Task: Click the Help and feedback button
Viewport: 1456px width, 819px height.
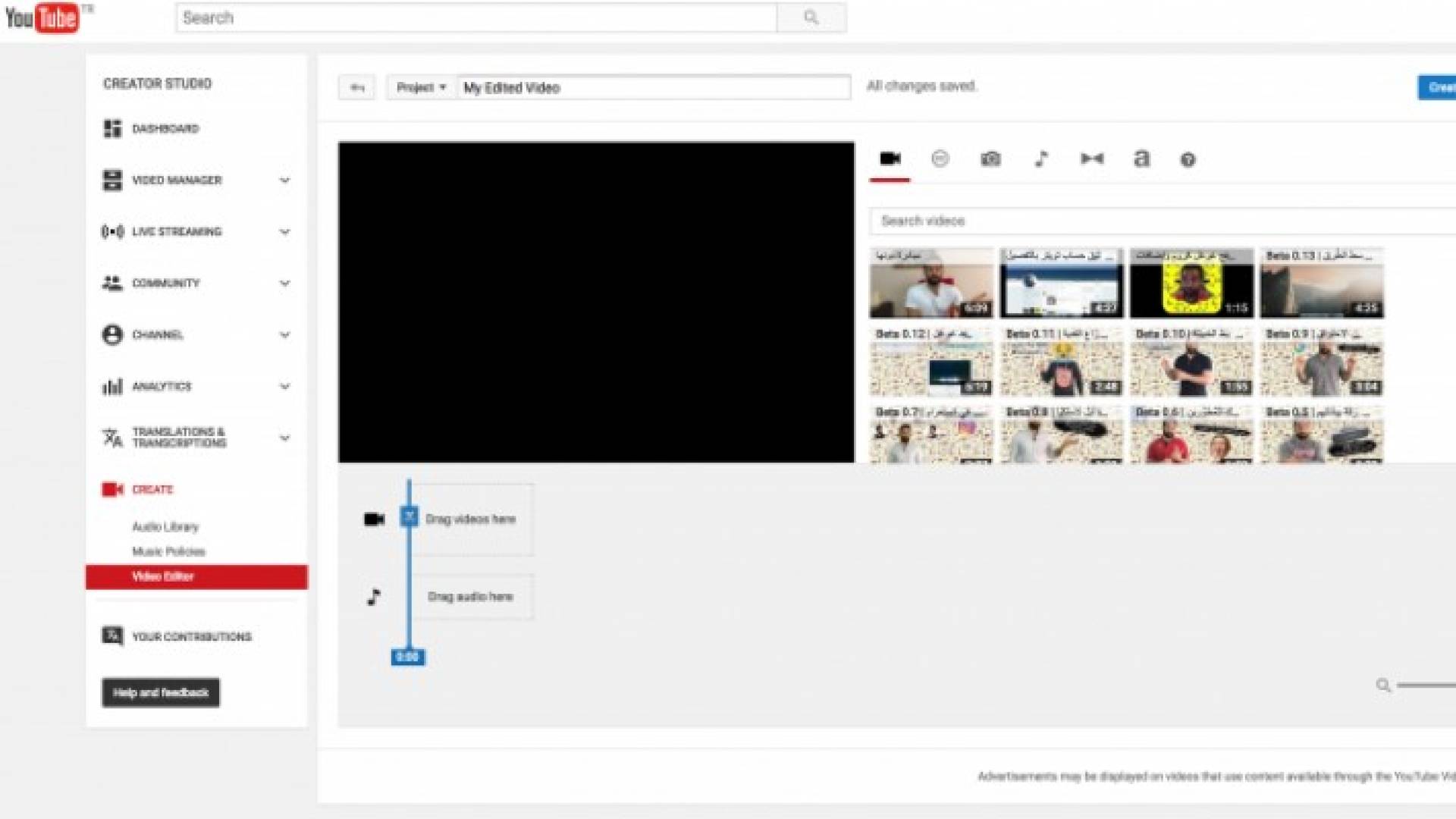Action: coord(161,693)
